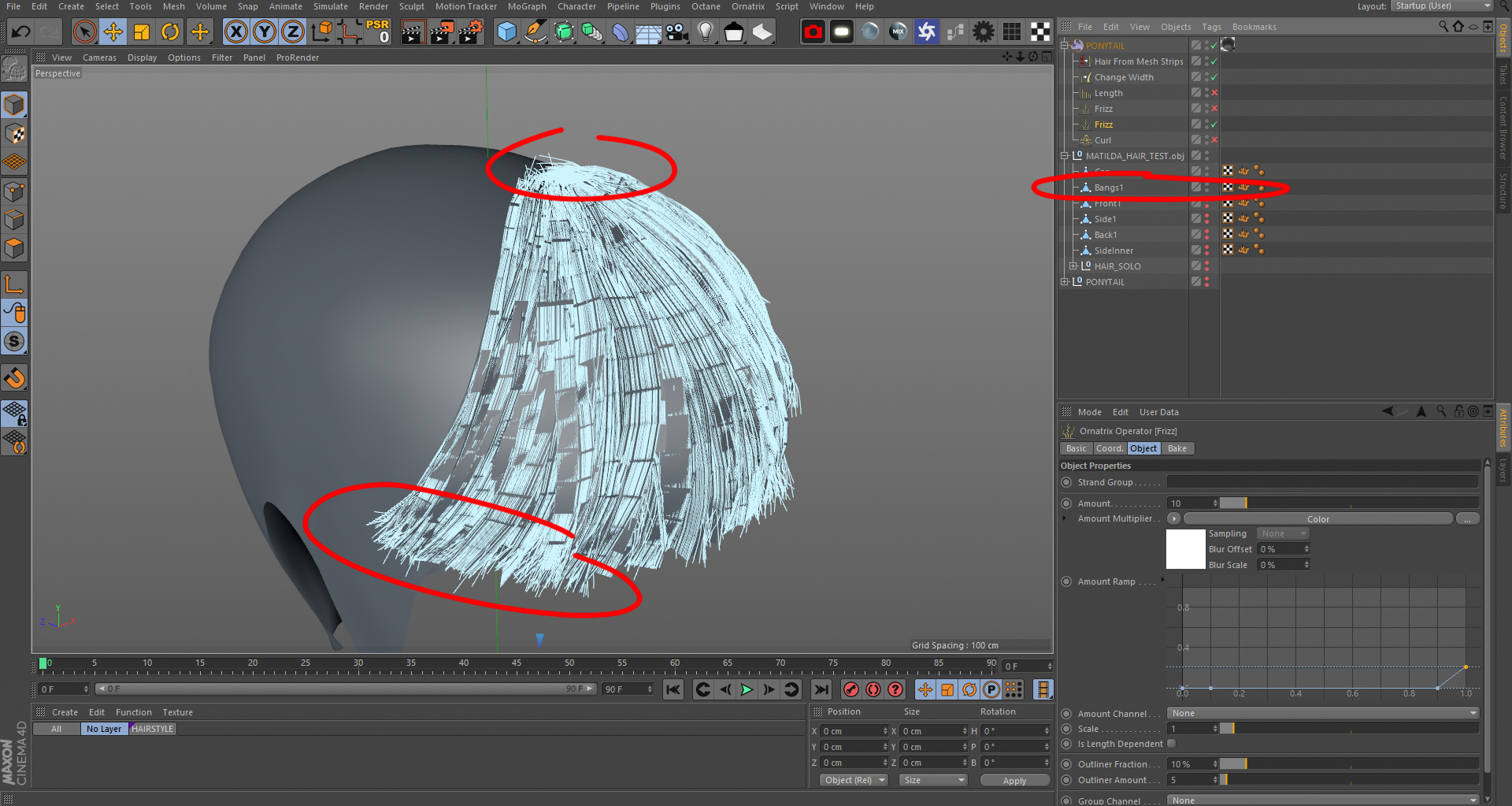Select the Rotate tool in the top toolbar

(x=170, y=32)
